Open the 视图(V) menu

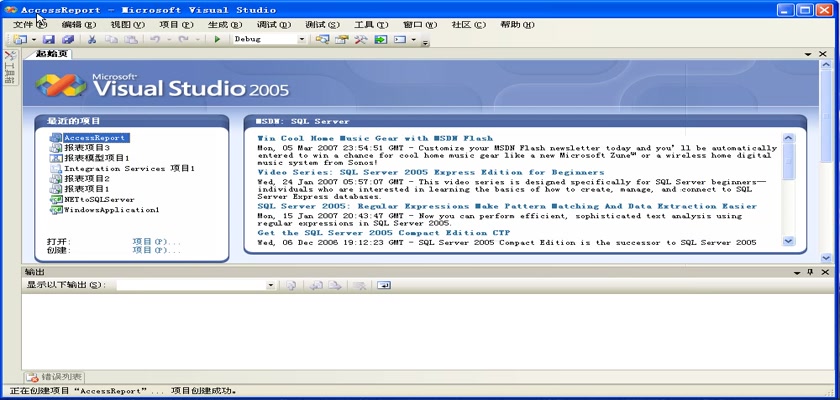(128, 25)
